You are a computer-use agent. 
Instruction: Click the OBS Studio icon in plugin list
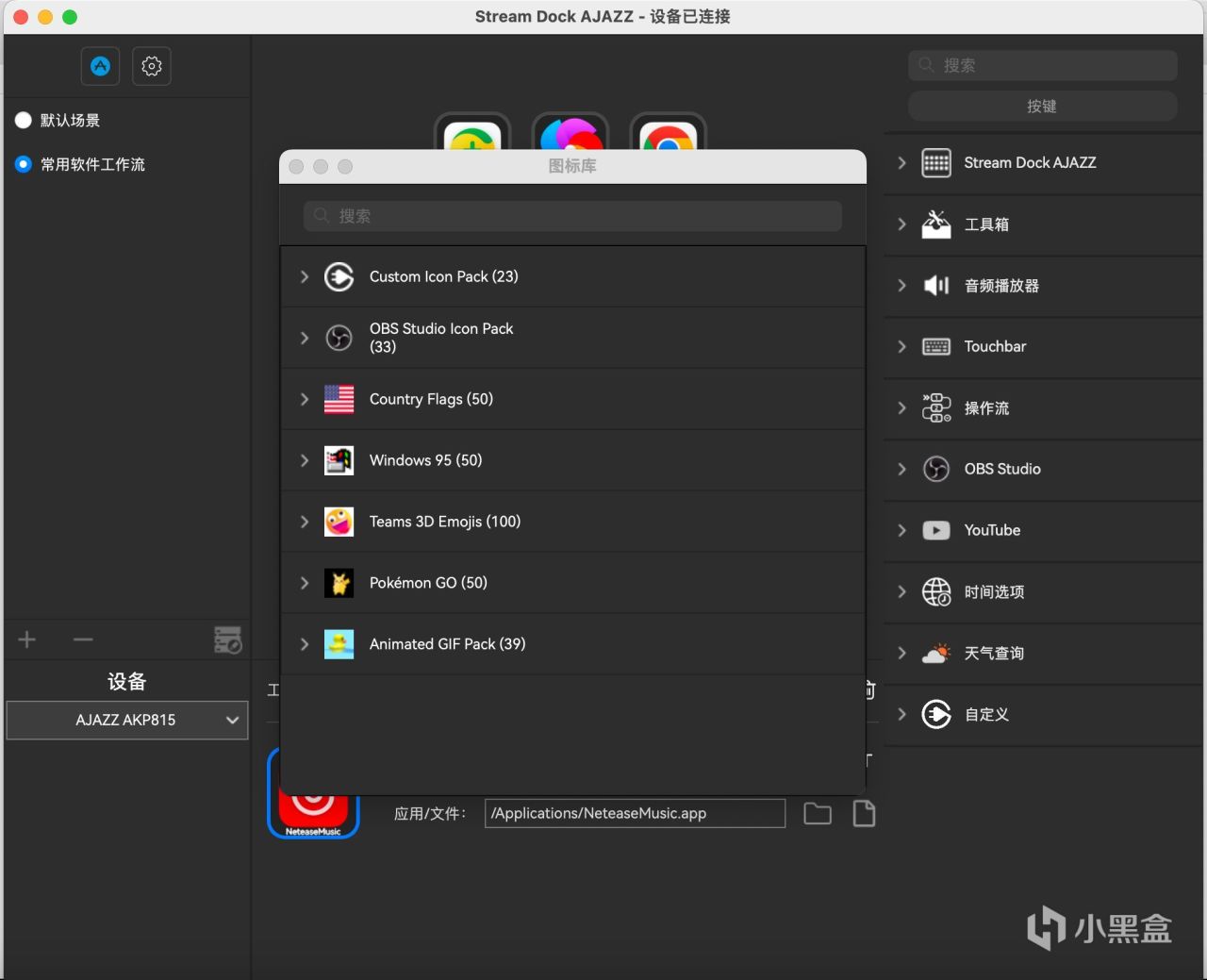[x=936, y=469]
